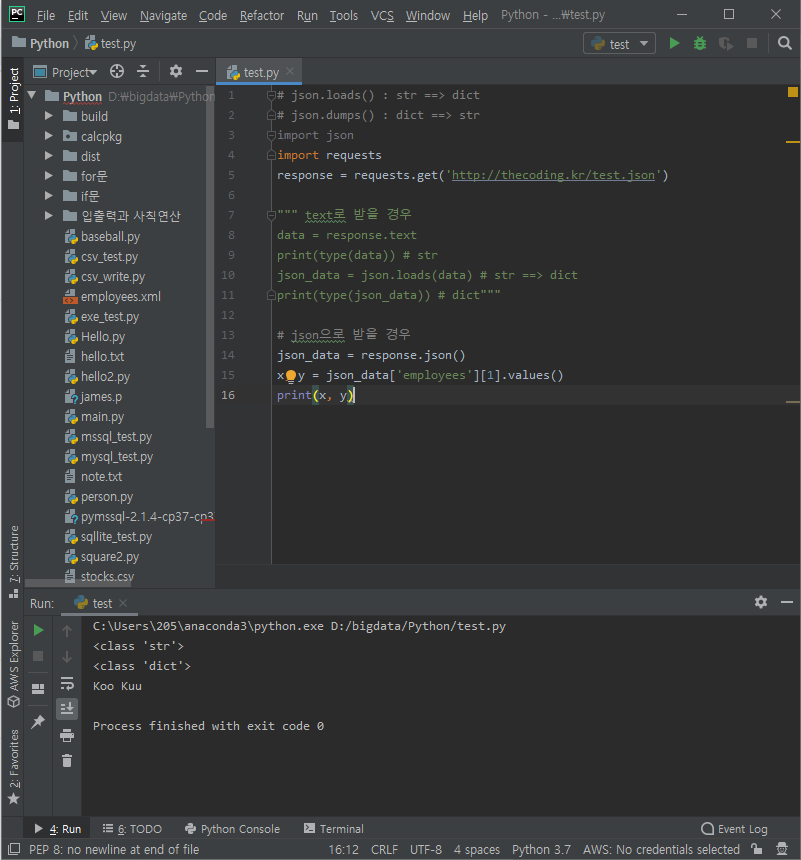Hide the Run panel with minus icon
The width and height of the screenshot is (801, 860).
(x=787, y=602)
